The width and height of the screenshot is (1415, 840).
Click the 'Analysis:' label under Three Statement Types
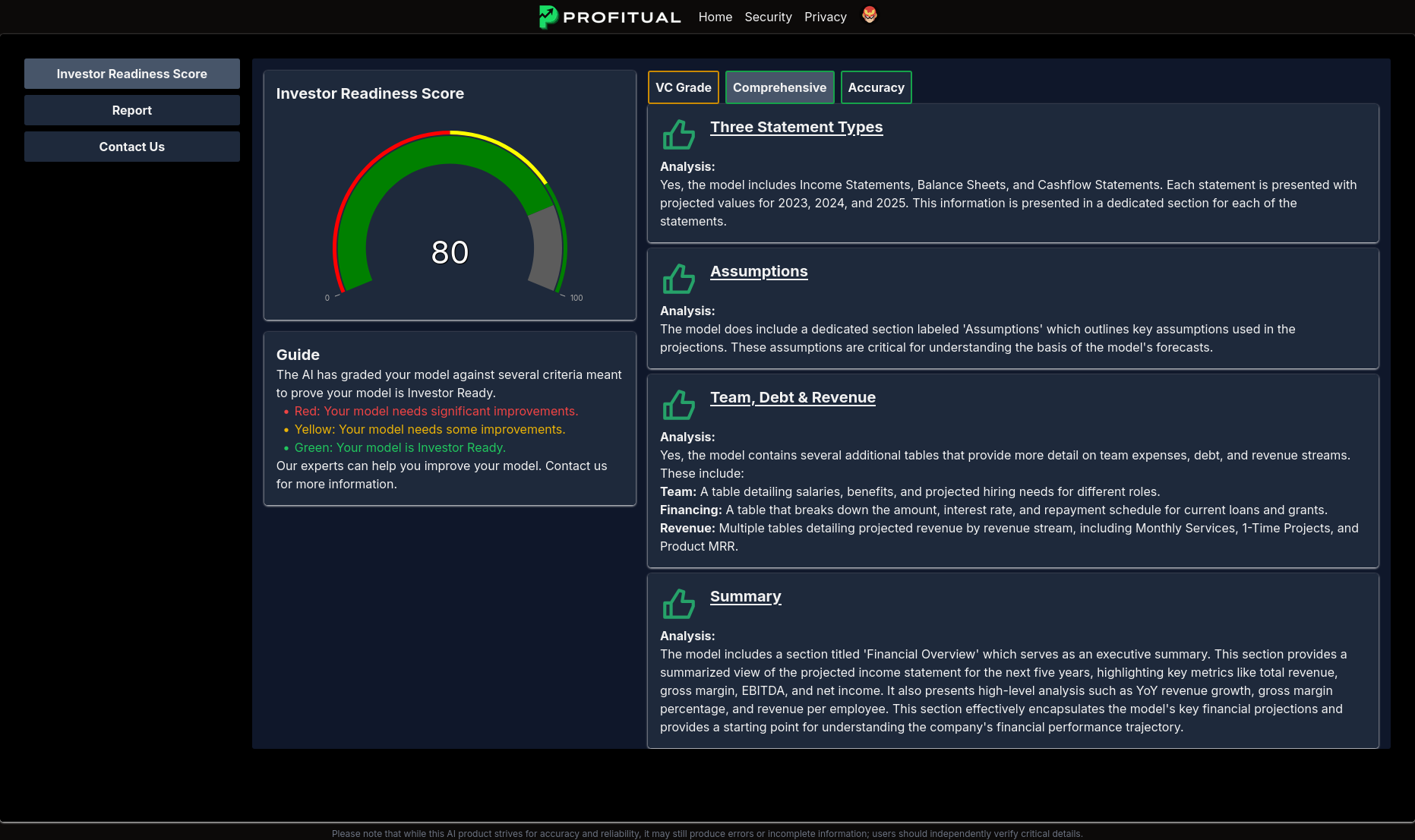coord(687,166)
